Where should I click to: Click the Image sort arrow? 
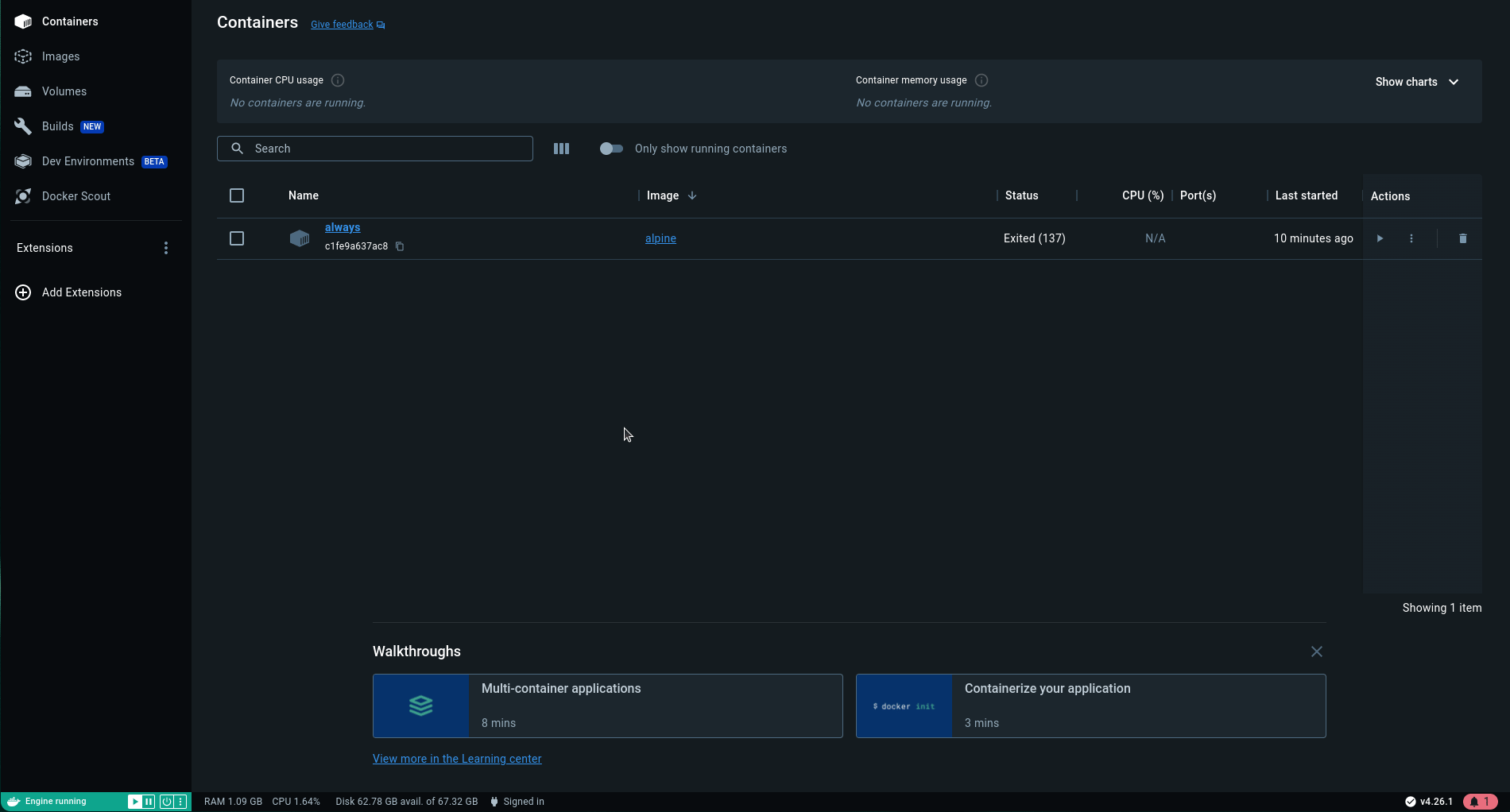pos(692,195)
